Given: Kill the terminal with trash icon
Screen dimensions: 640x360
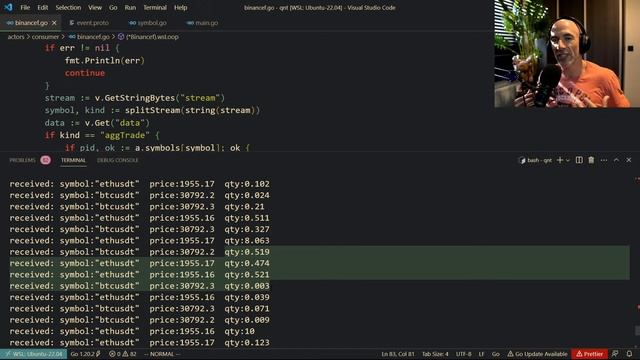Looking at the screenshot, I should coord(591,160).
